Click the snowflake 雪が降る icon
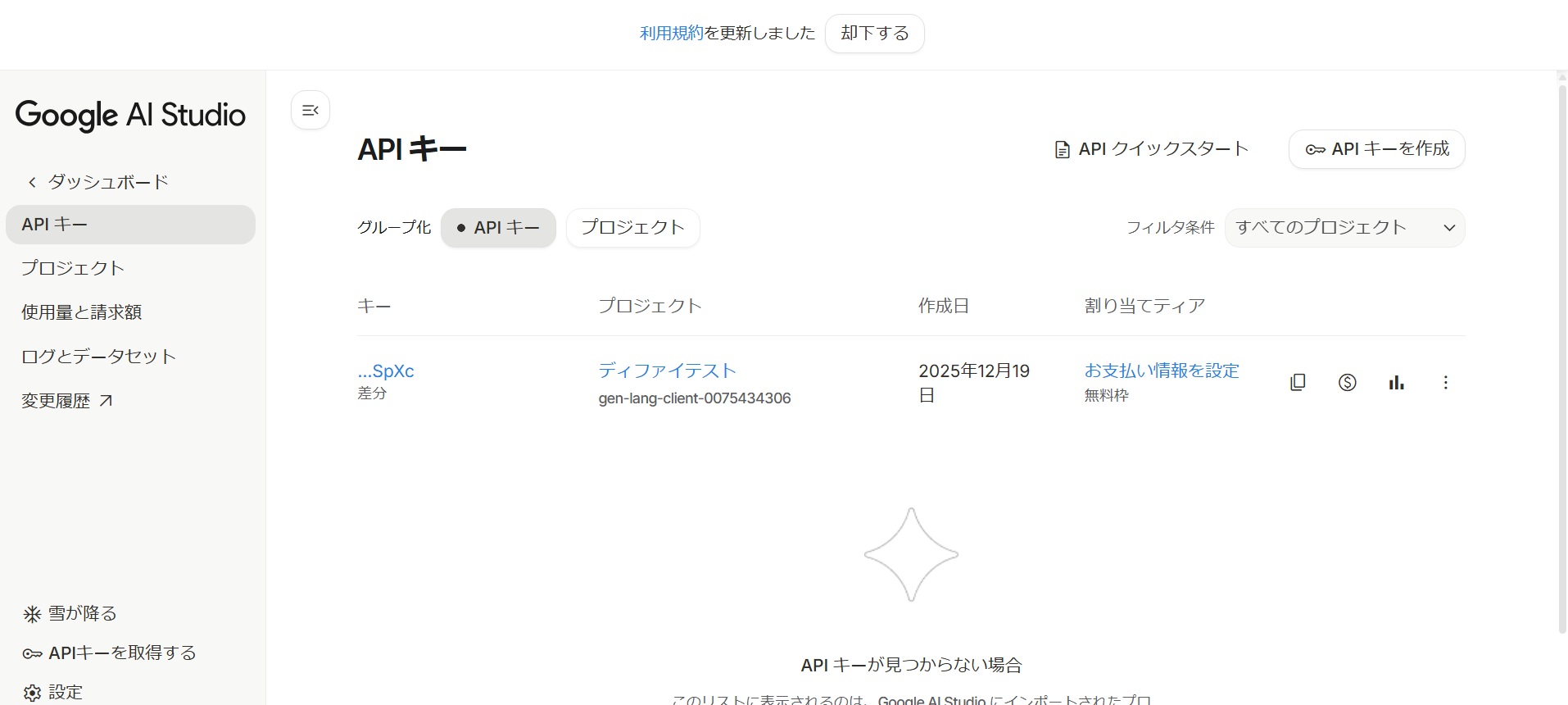 point(32,614)
